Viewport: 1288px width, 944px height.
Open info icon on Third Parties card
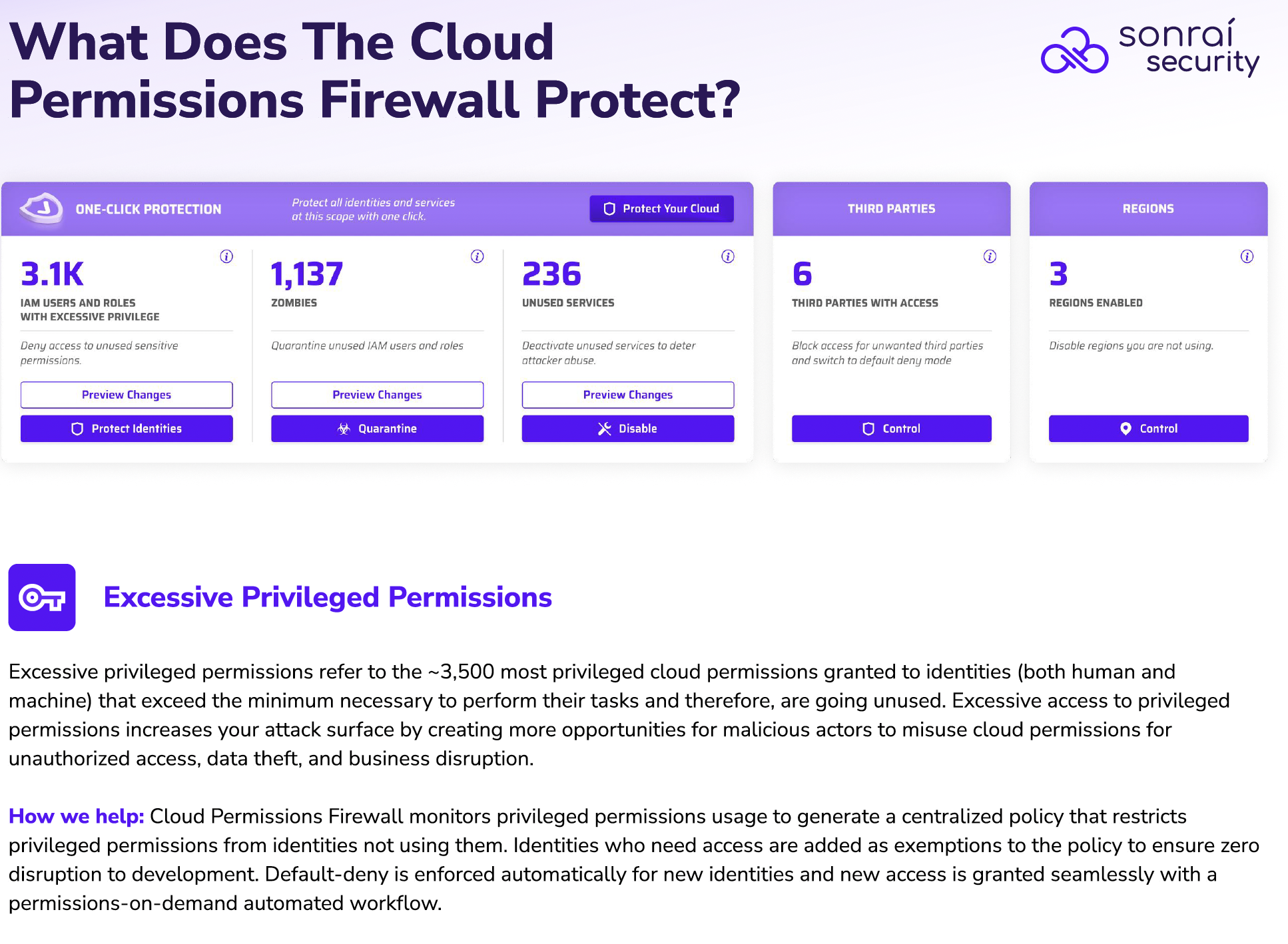click(990, 256)
